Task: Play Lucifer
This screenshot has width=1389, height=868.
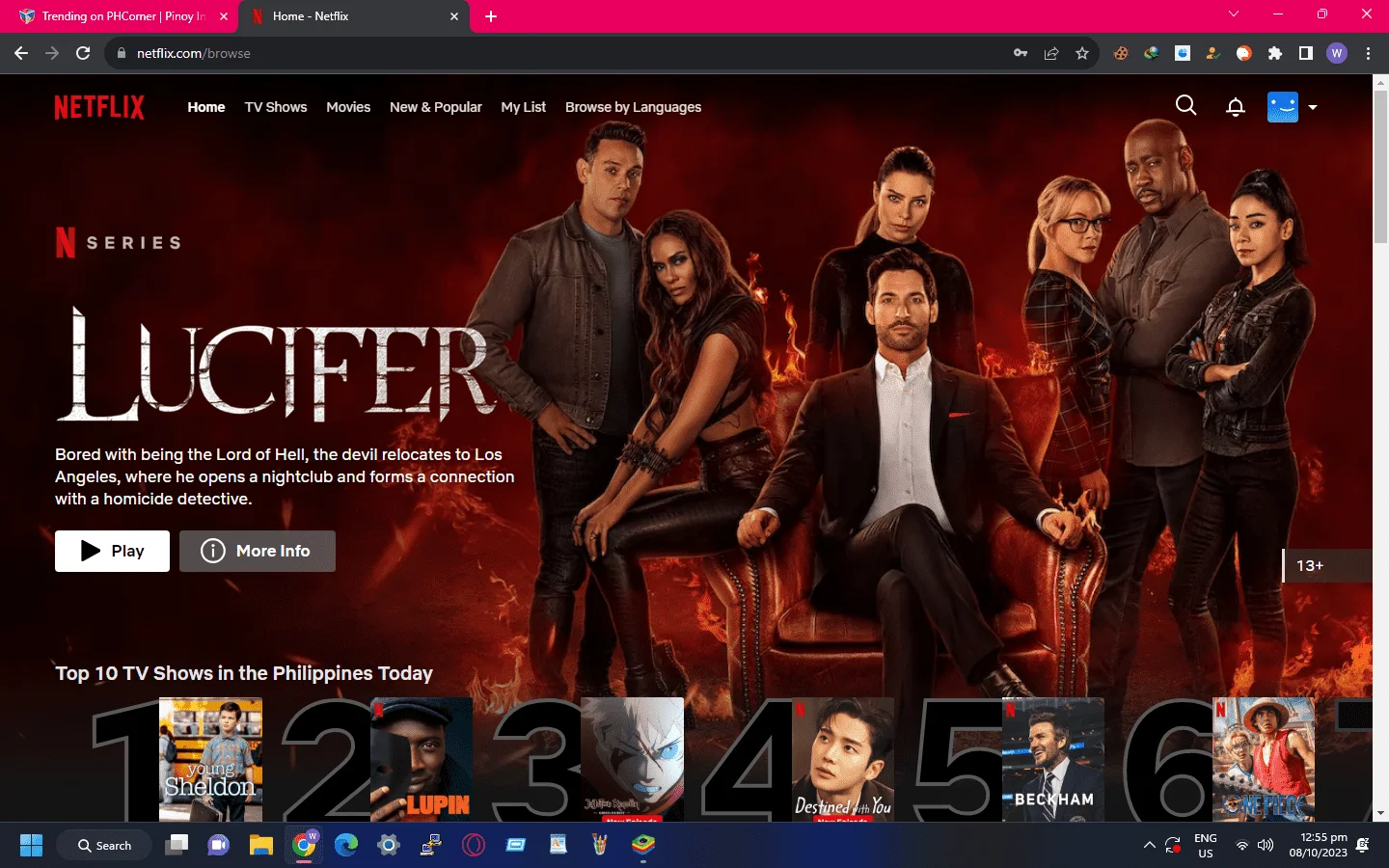Action: 112,551
